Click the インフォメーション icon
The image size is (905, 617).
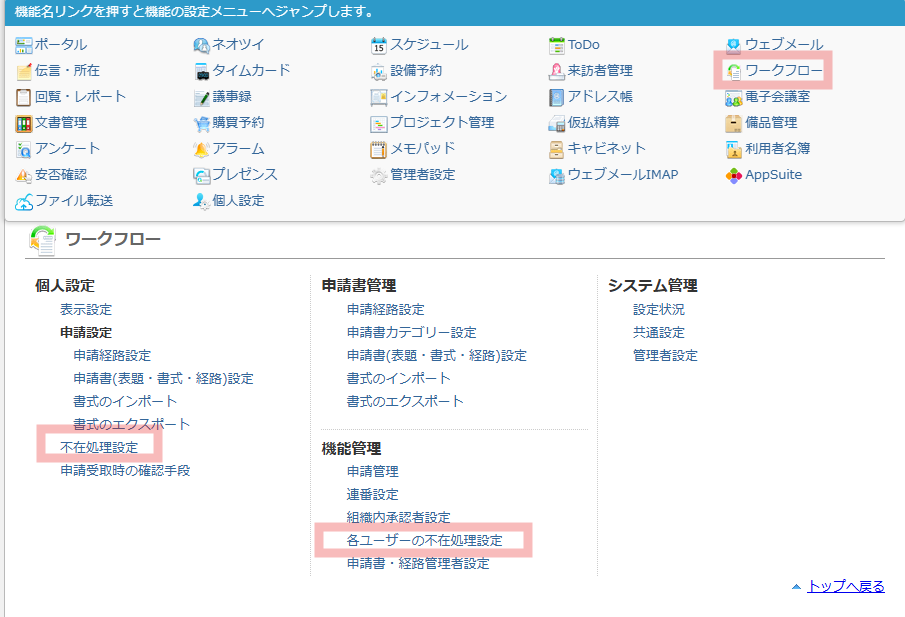pyautogui.click(x=379, y=97)
